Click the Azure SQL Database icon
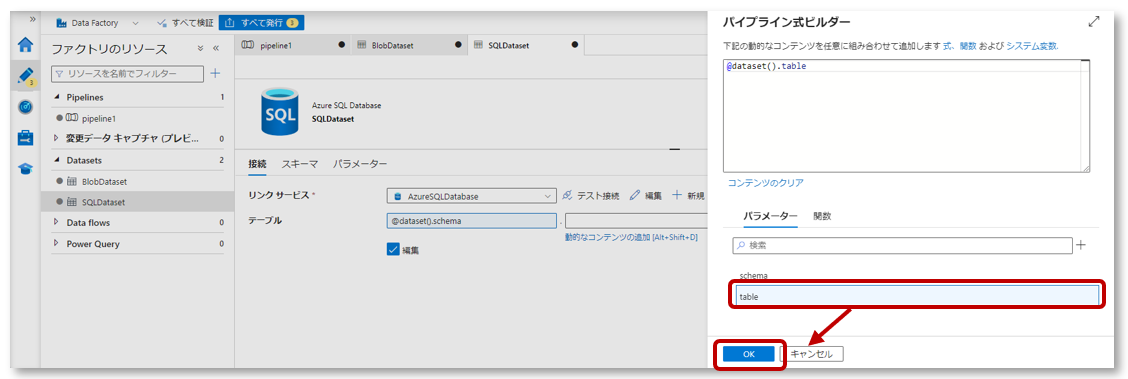The image size is (1128, 379). tap(279, 112)
